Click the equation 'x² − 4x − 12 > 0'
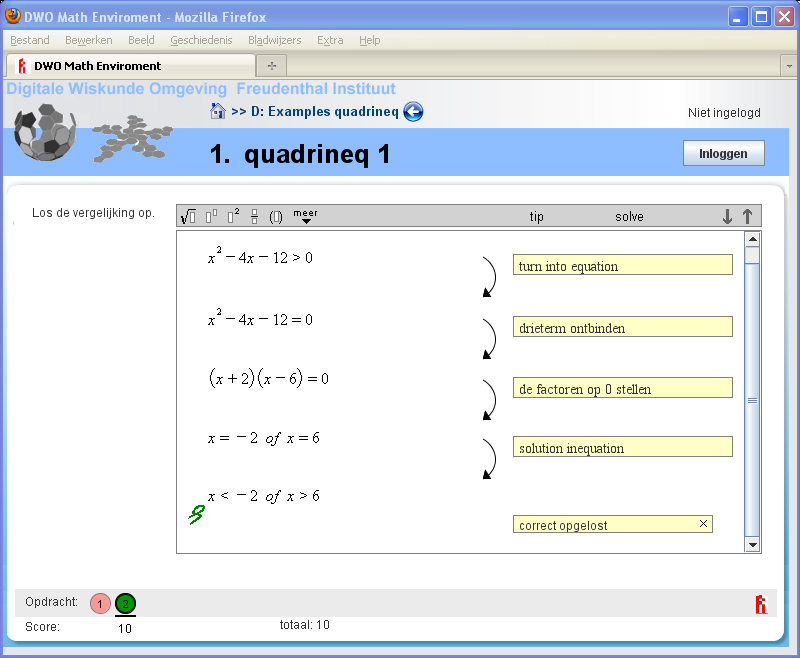800x658 pixels. pos(260,257)
